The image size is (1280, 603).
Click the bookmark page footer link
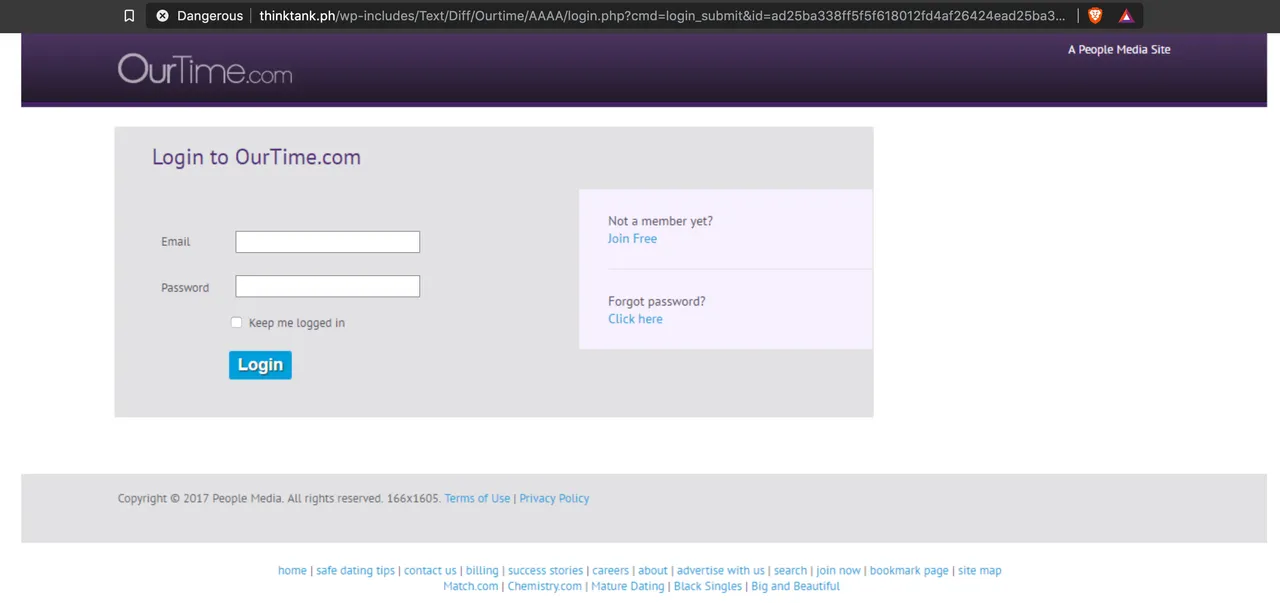point(909,571)
